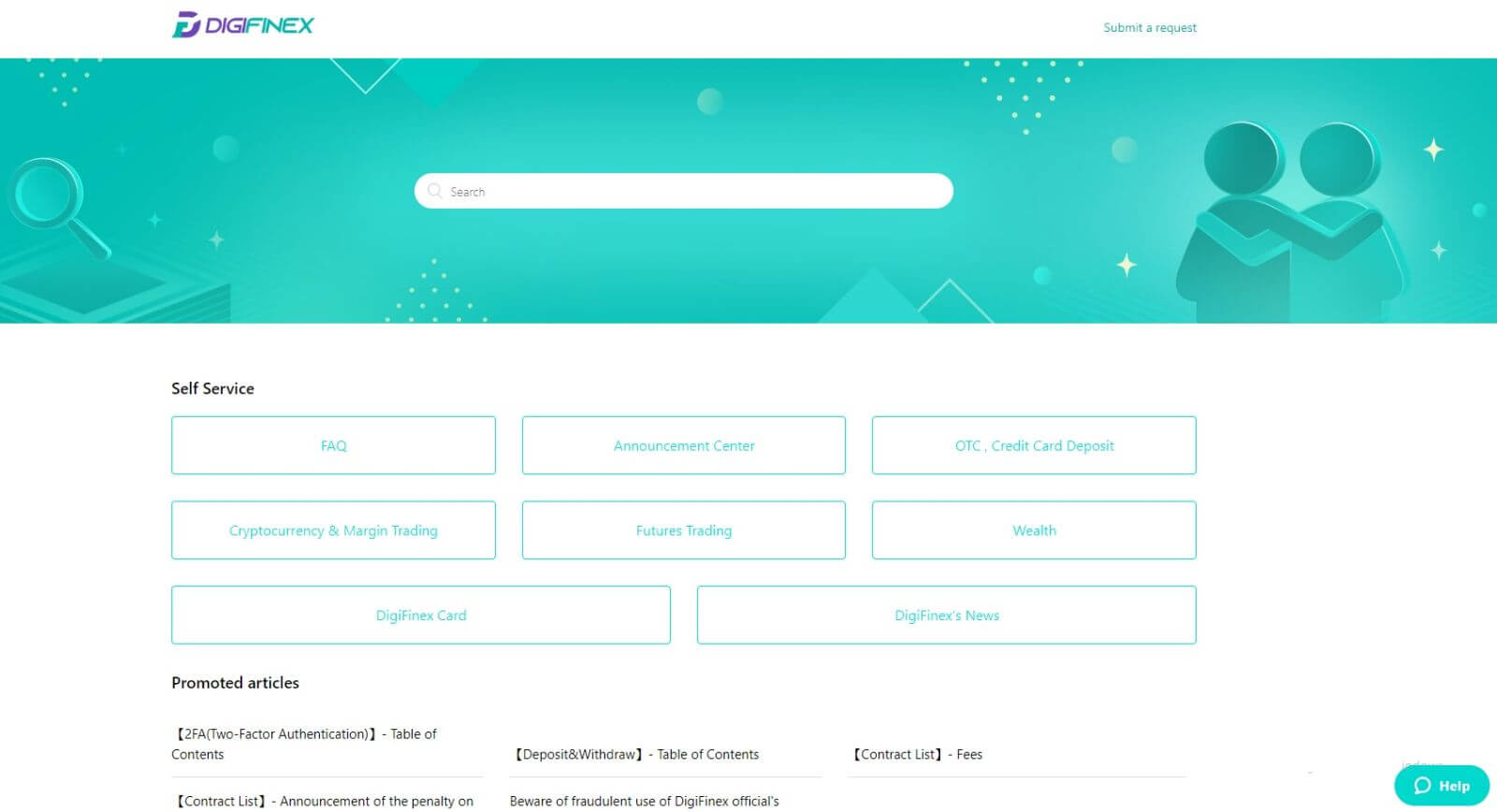Image resolution: width=1497 pixels, height=812 pixels.
Task: Focus the Search input field
Action: 692,191
